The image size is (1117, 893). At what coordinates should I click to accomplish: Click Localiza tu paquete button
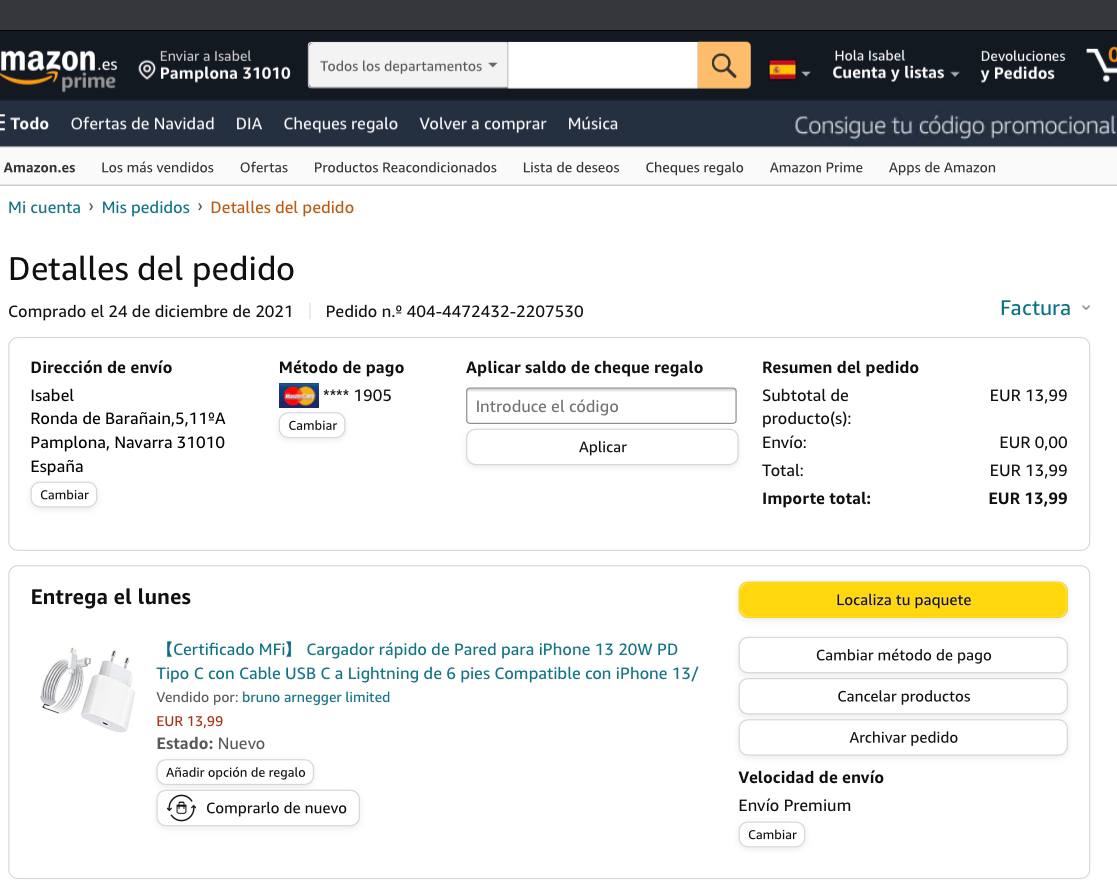point(903,600)
